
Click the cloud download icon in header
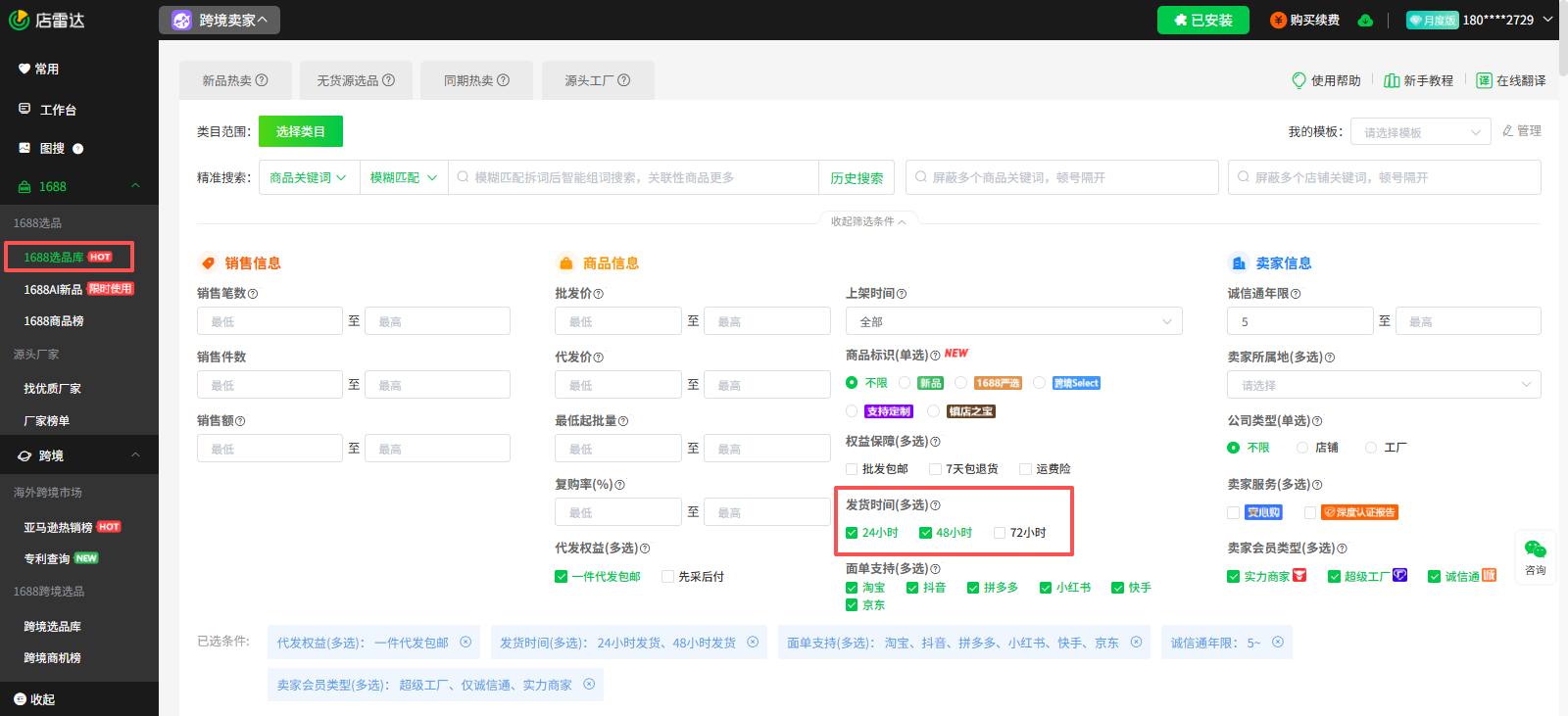(1365, 21)
